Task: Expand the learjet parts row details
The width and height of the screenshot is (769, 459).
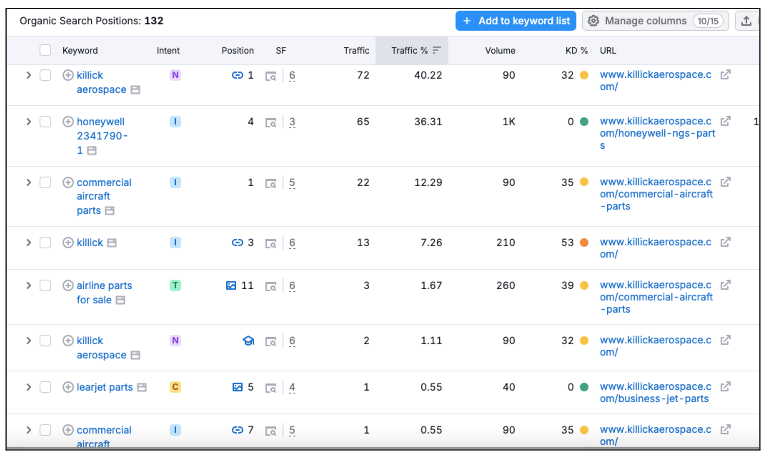Action: 28,388
